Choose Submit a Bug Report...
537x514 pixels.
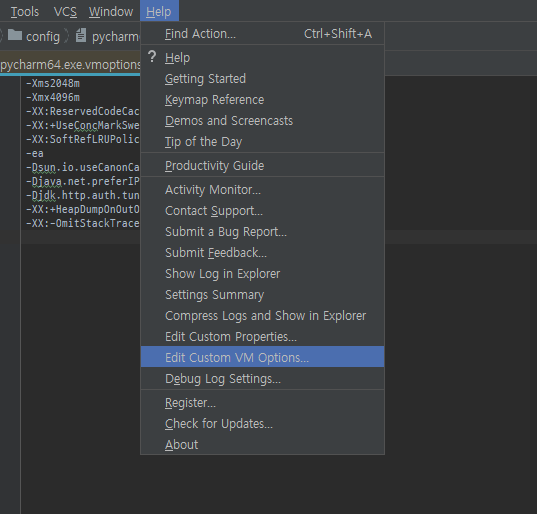[x=262, y=232]
